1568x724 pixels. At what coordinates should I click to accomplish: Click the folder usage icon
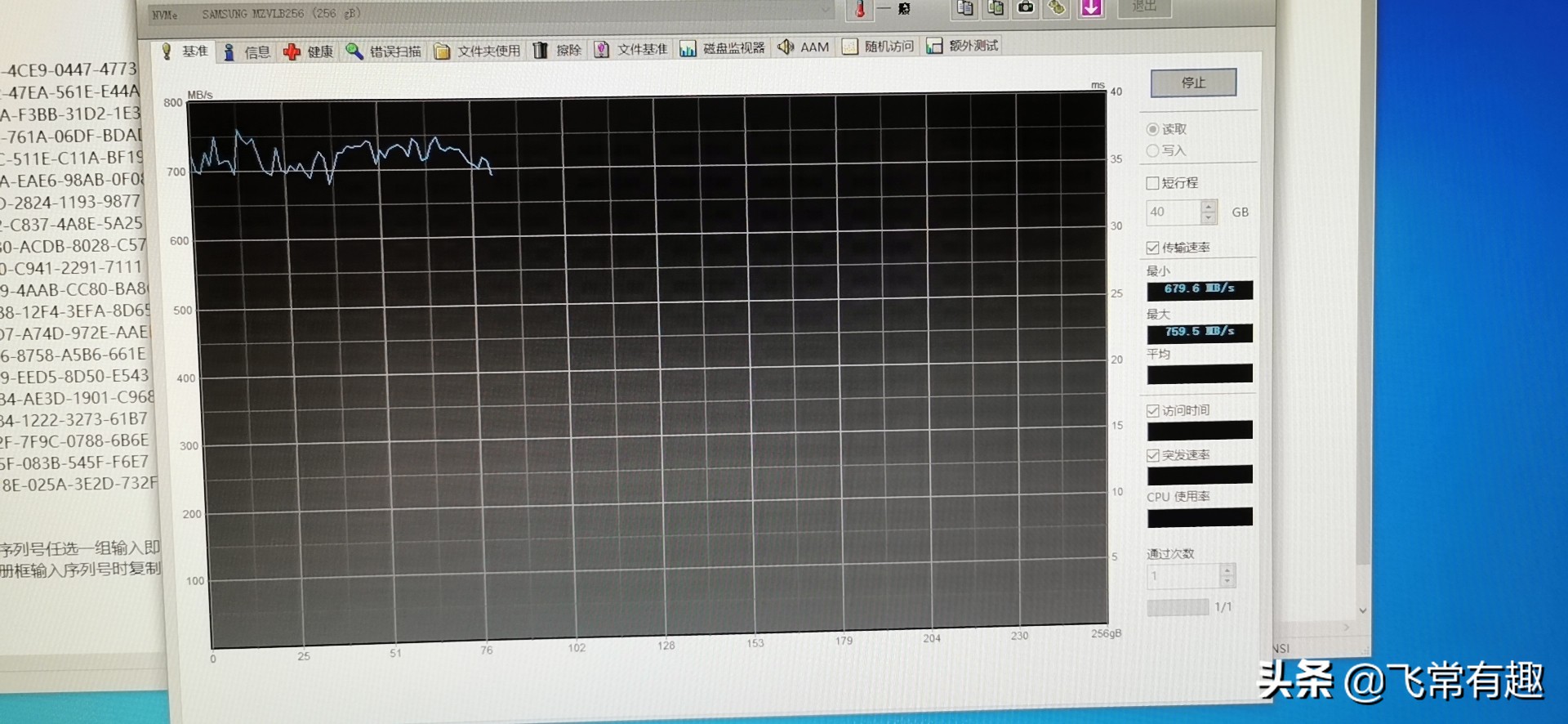pos(442,51)
